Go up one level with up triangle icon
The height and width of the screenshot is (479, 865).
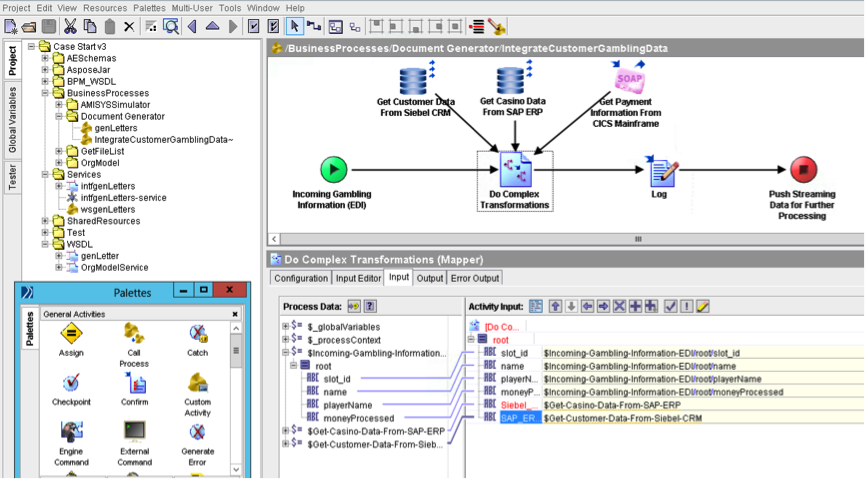212,26
